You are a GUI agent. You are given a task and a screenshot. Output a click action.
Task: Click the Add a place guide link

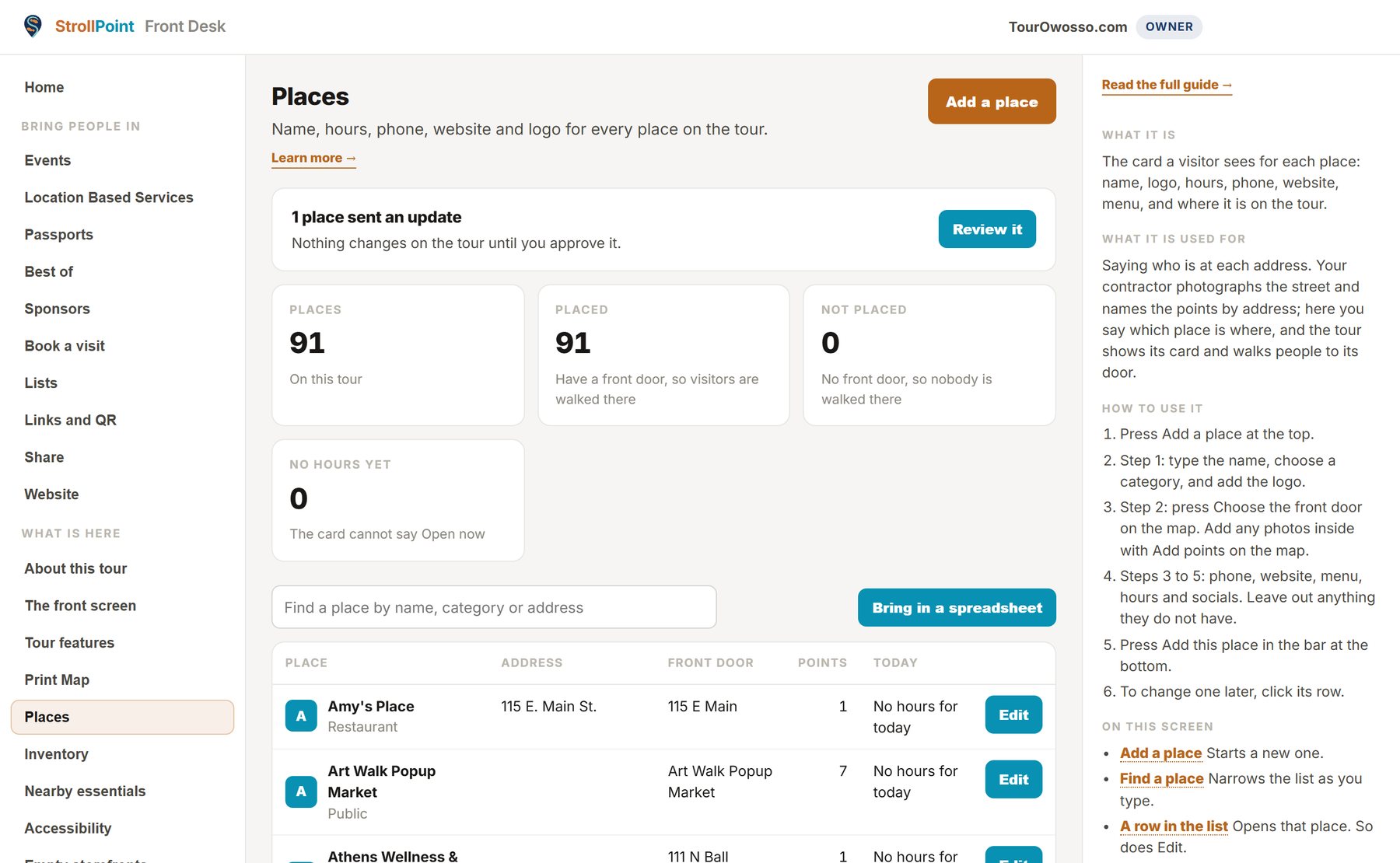[1160, 753]
